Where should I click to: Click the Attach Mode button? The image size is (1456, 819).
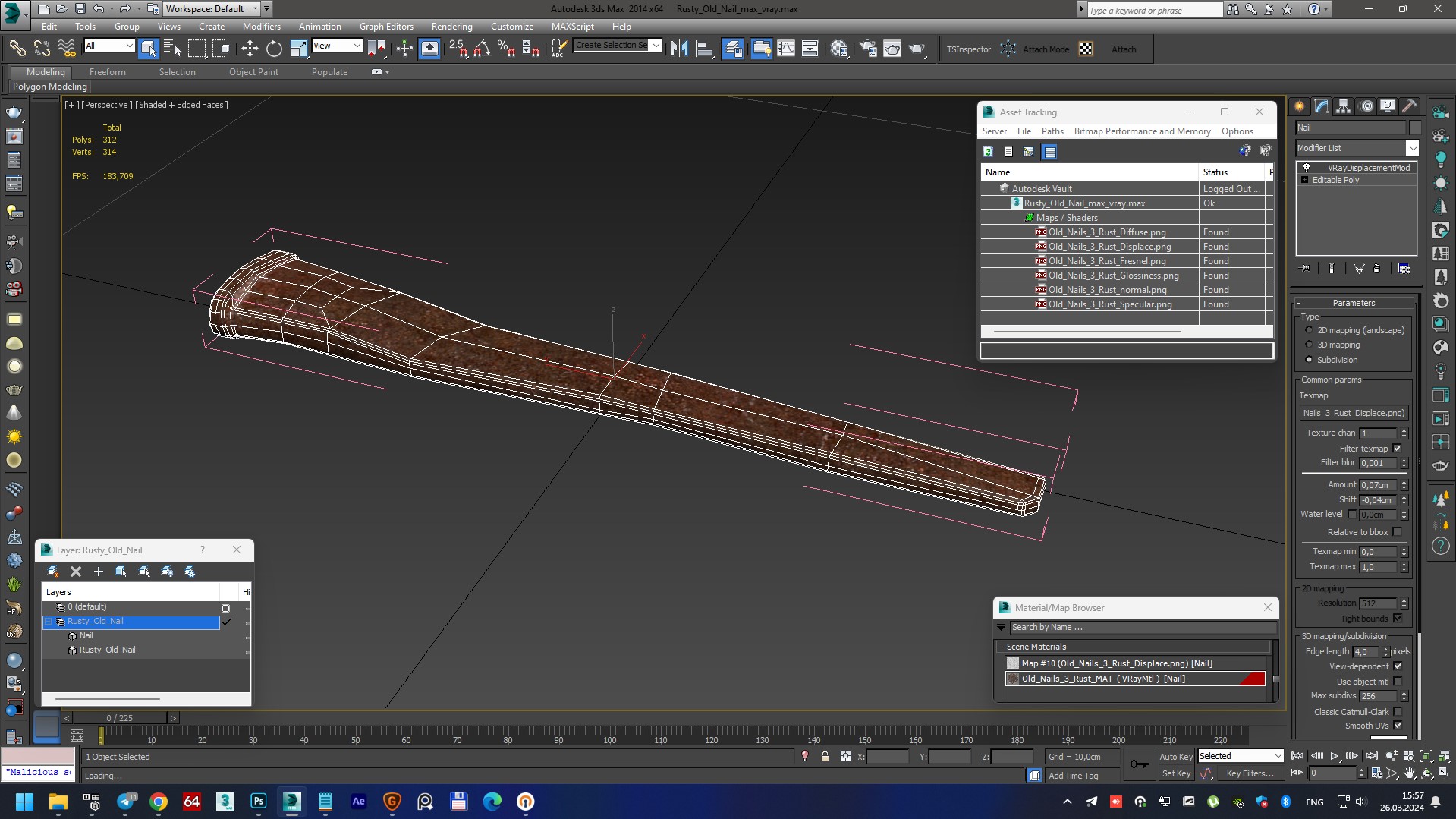[x=1046, y=49]
